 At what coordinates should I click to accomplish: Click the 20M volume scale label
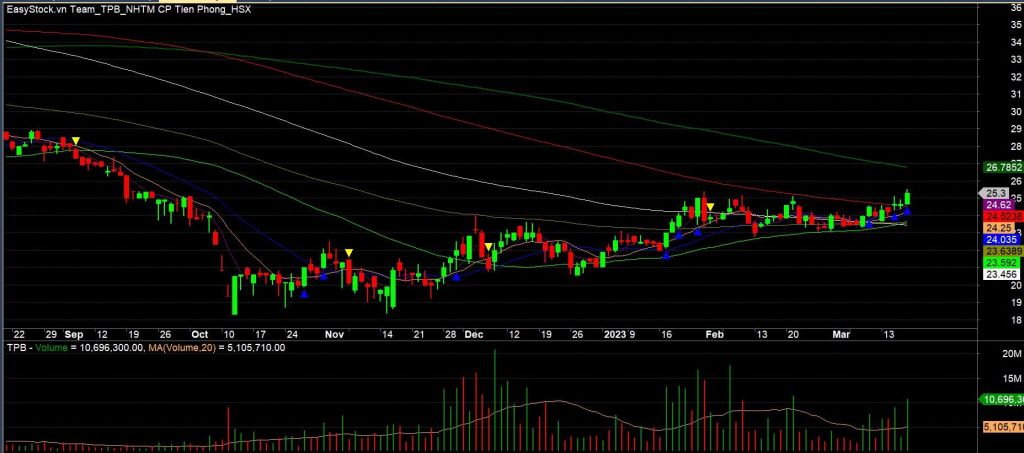(1011, 354)
